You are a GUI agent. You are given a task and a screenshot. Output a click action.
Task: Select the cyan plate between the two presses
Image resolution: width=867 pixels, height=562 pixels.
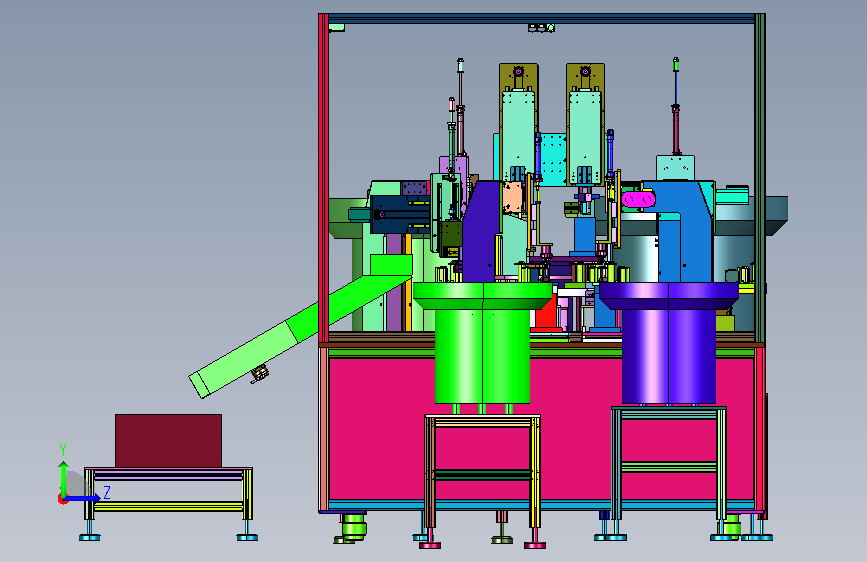pos(553,159)
